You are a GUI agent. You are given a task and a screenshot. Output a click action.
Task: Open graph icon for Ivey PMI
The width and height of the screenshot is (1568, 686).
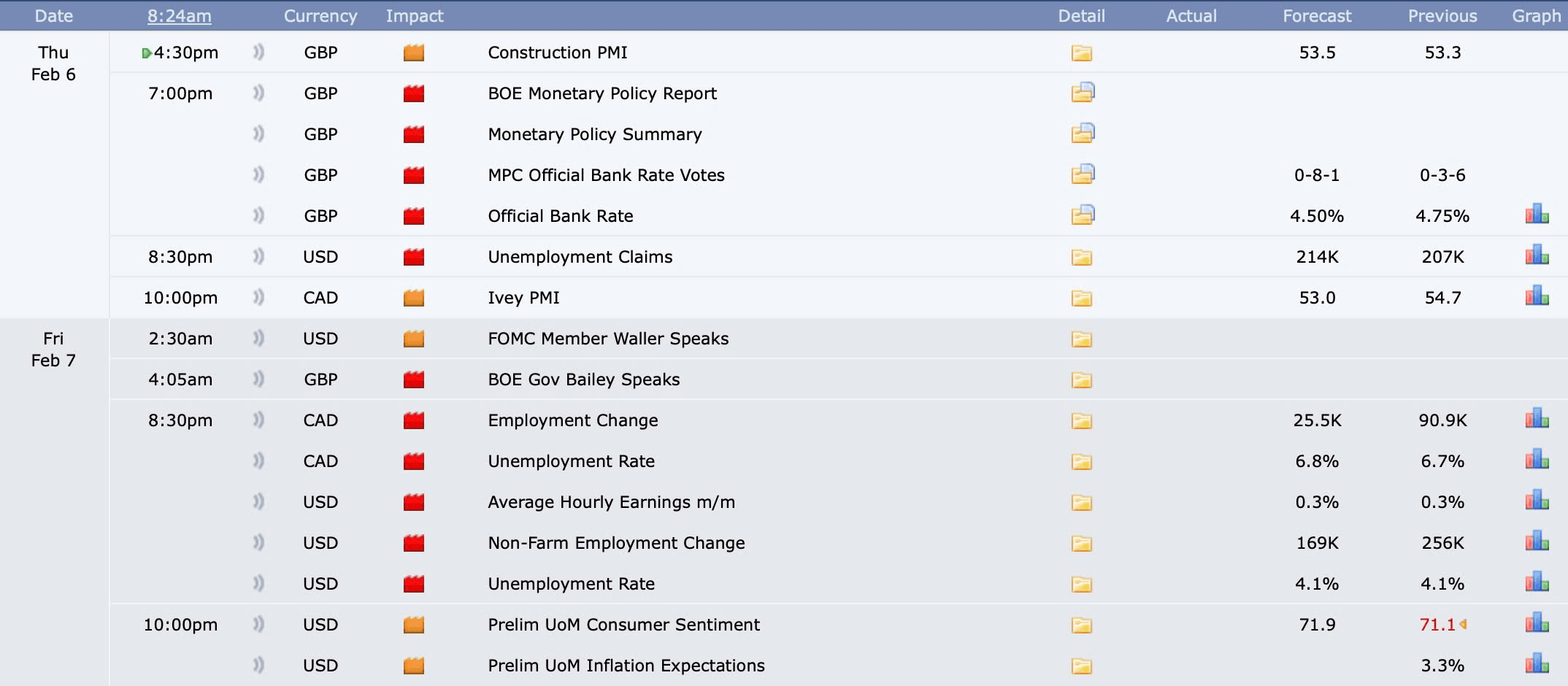pos(1537,296)
